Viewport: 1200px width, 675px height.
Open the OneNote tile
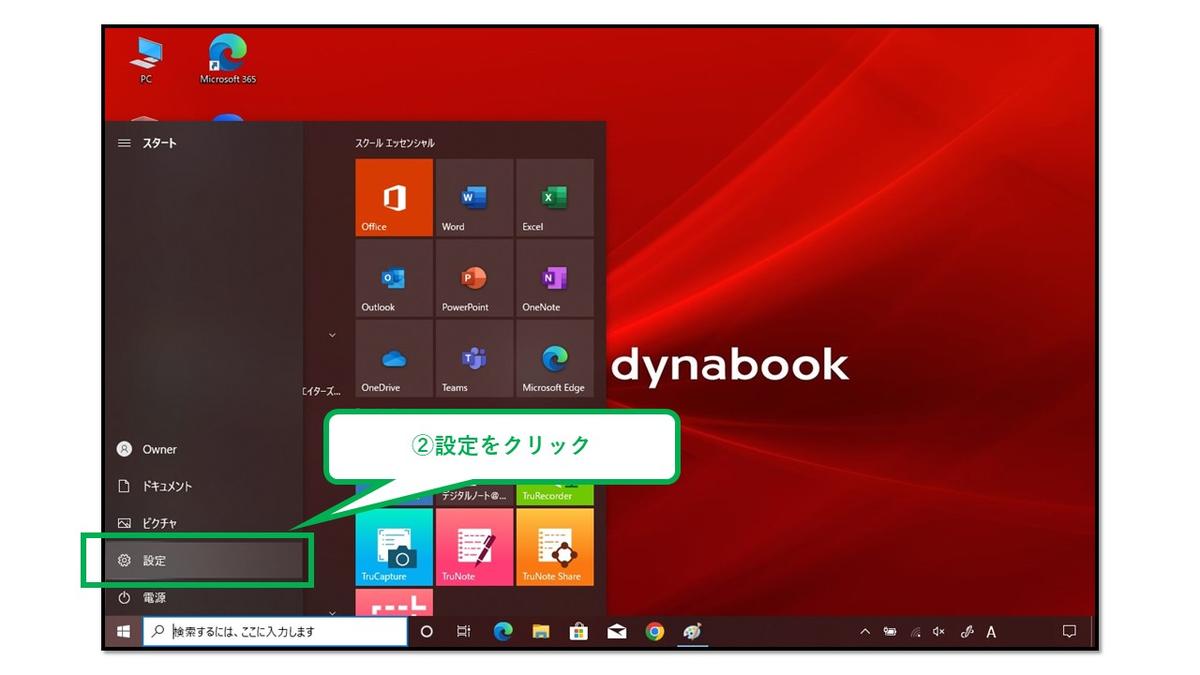(x=555, y=278)
